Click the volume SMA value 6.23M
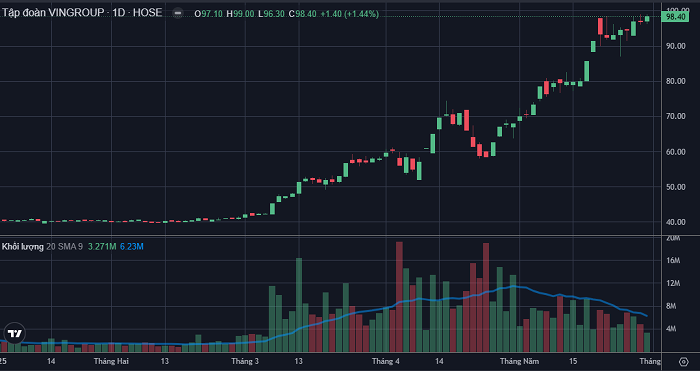The height and width of the screenshot is (371, 700). pyautogui.click(x=132, y=246)
